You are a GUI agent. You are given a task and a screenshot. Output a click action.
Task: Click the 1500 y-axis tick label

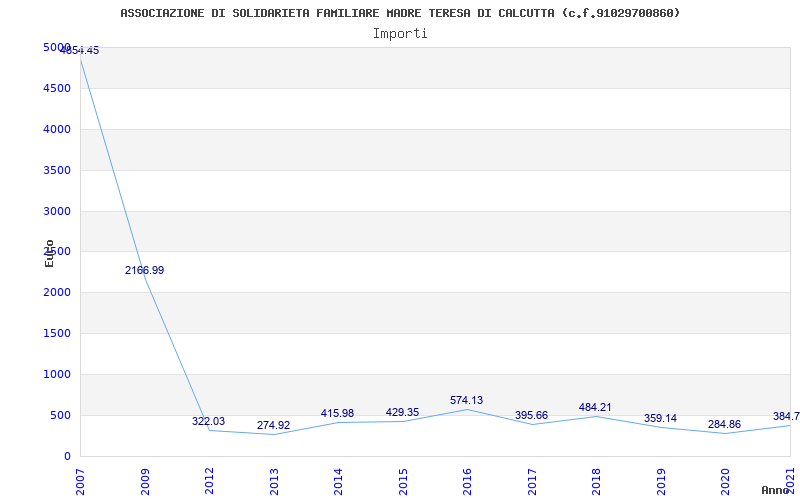point(57,333)
